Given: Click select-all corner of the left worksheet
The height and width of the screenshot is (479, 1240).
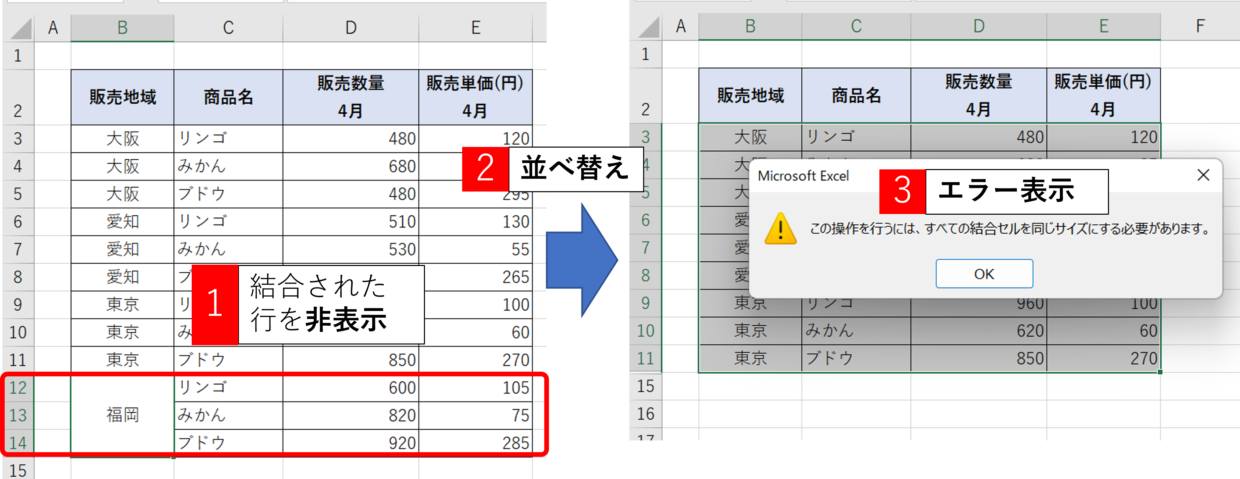Looking at the screenshot, I should pyautogui.click(x=17, y=29).
